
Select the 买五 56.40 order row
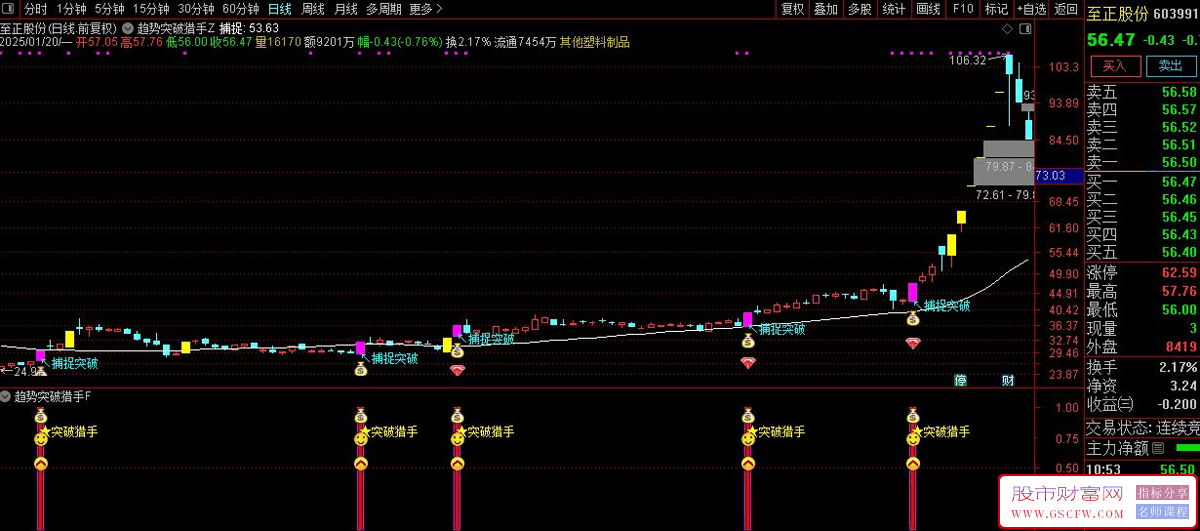click(1142, 251)
